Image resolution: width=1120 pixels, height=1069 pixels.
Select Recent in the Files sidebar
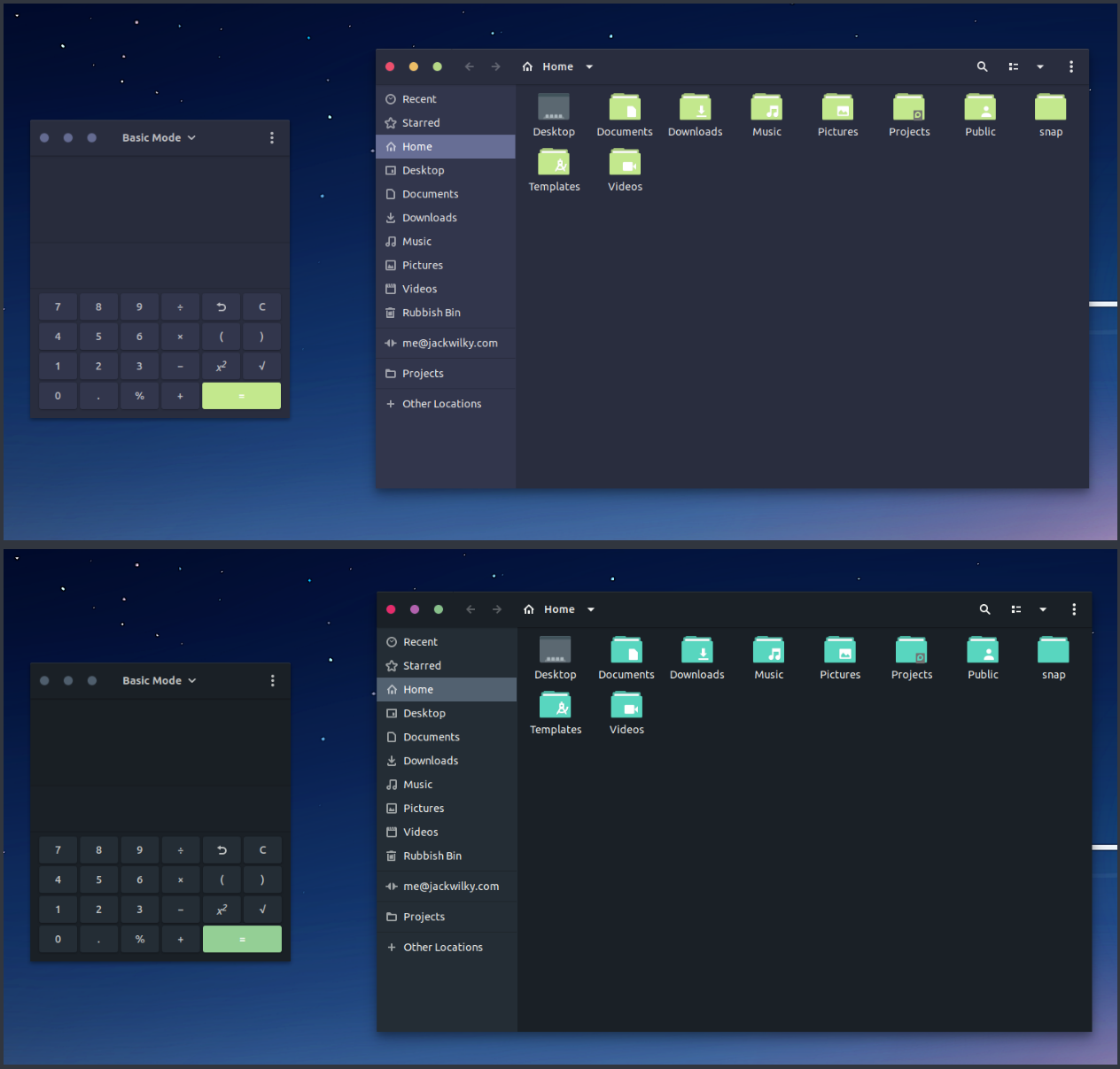pos(418,98)
